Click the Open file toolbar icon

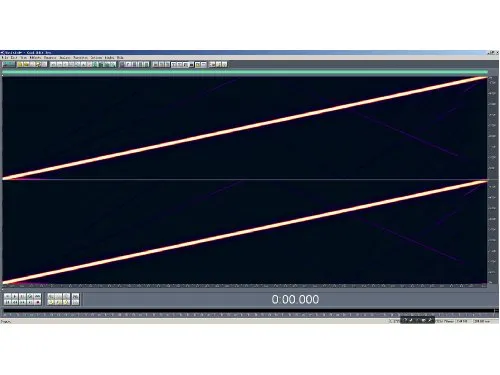tap(20, 64)
